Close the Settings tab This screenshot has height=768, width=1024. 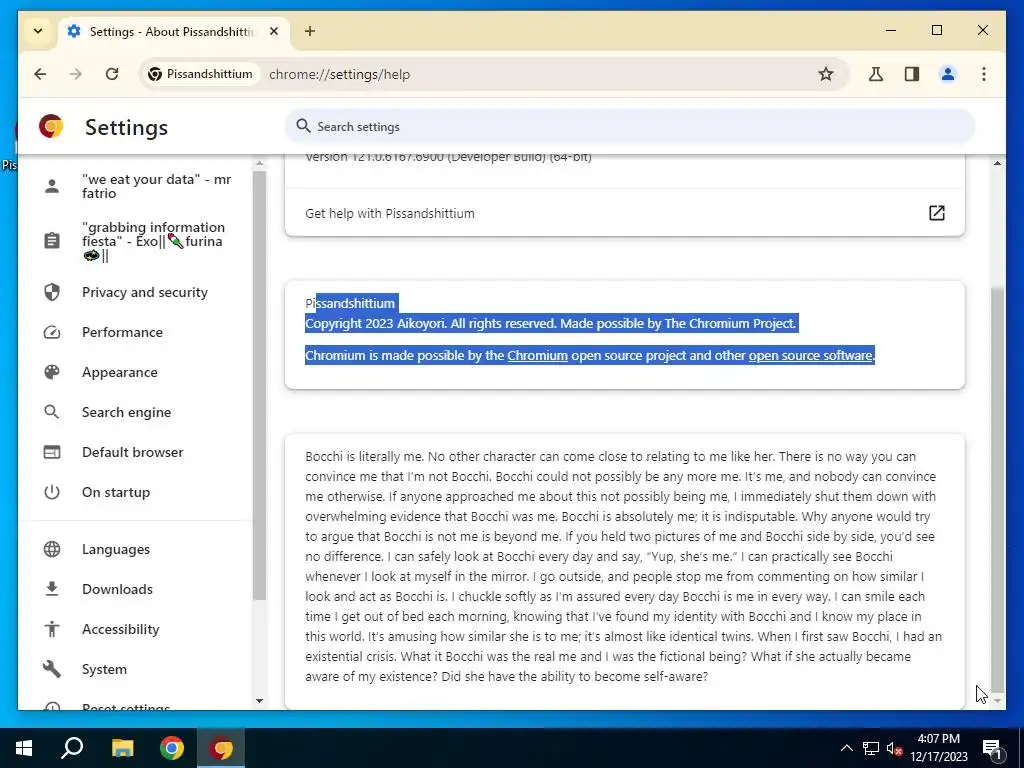point(274,31)
